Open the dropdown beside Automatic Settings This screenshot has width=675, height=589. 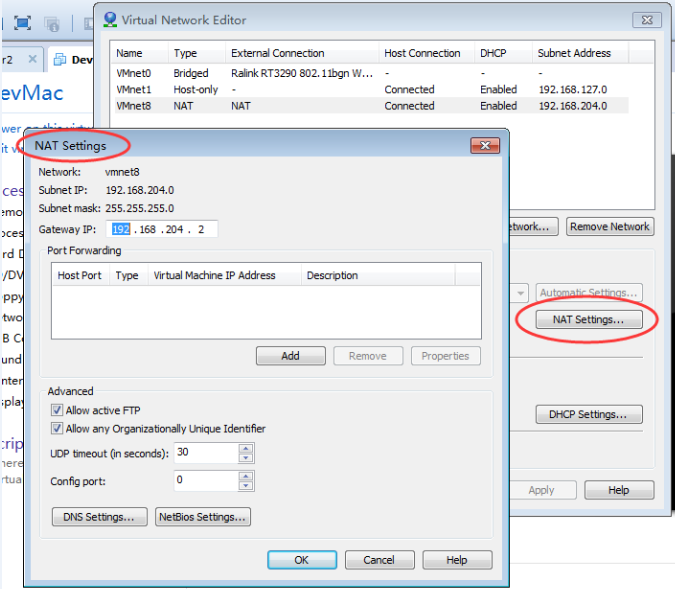click(520, 293)
